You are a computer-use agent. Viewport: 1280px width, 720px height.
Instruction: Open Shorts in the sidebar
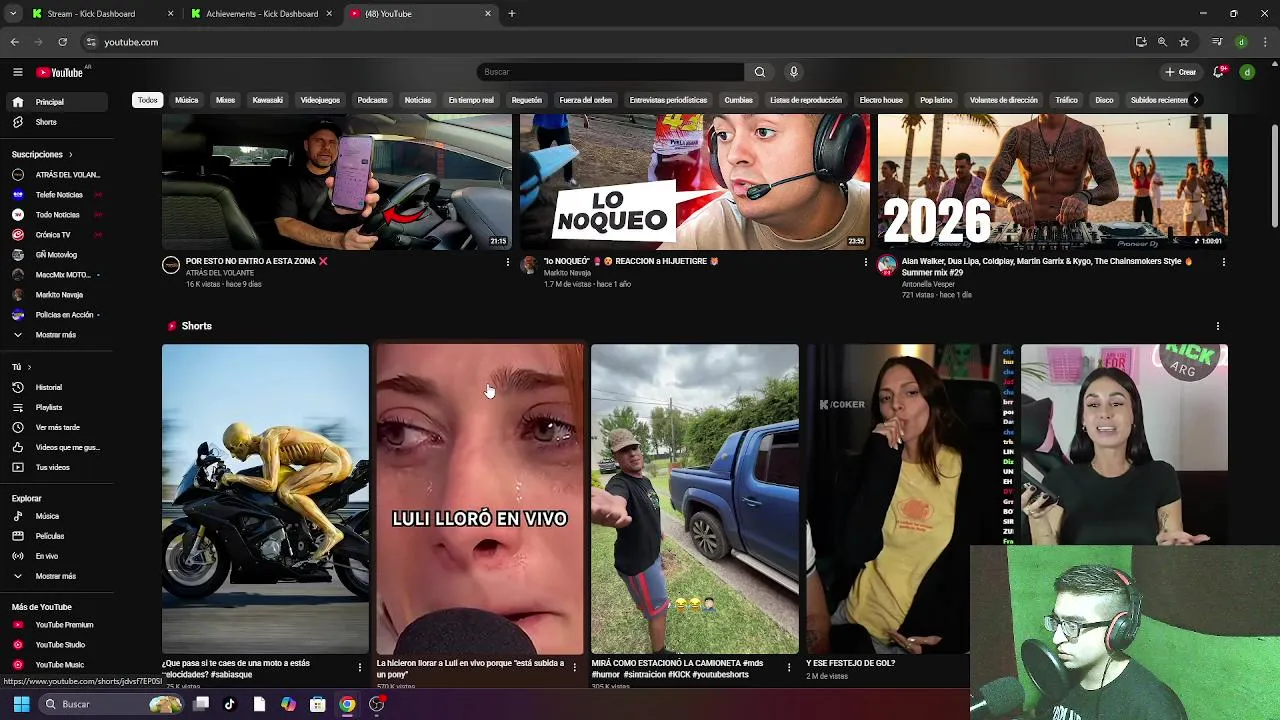55,122
